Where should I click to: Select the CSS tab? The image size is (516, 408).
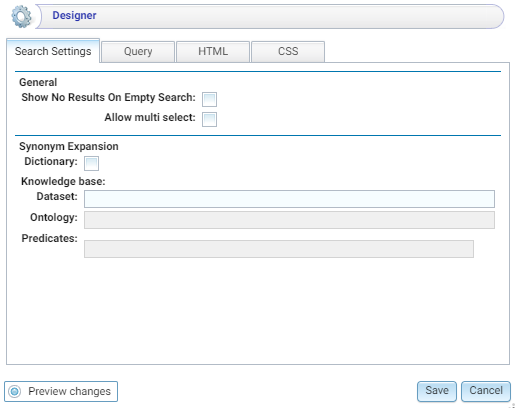pos(288,52)
